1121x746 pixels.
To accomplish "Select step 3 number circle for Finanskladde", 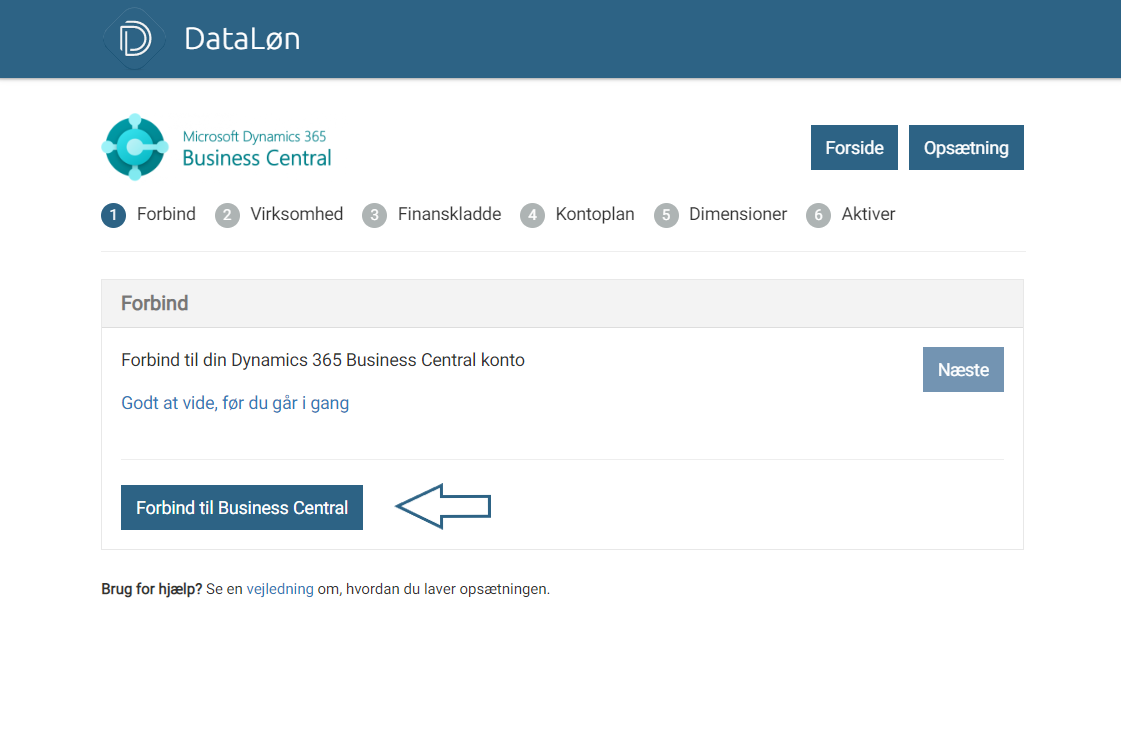I will click(x=375, y=215).
